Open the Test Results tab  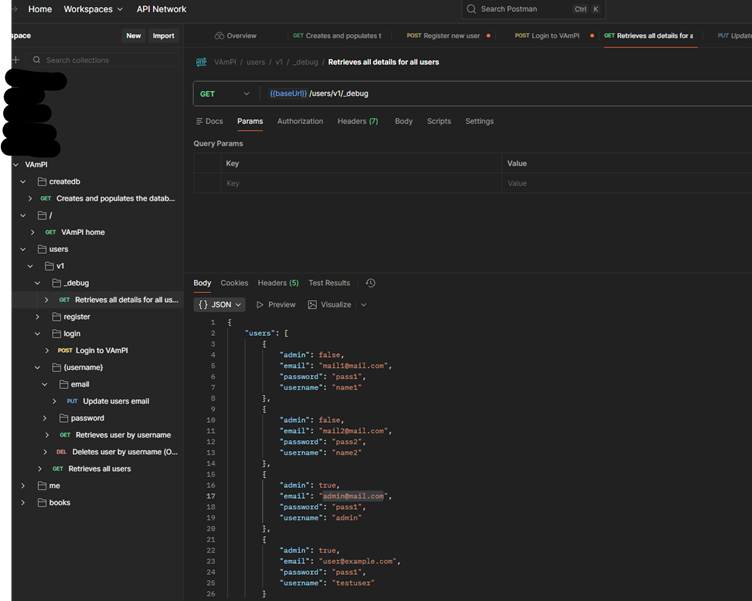(329, 283)
